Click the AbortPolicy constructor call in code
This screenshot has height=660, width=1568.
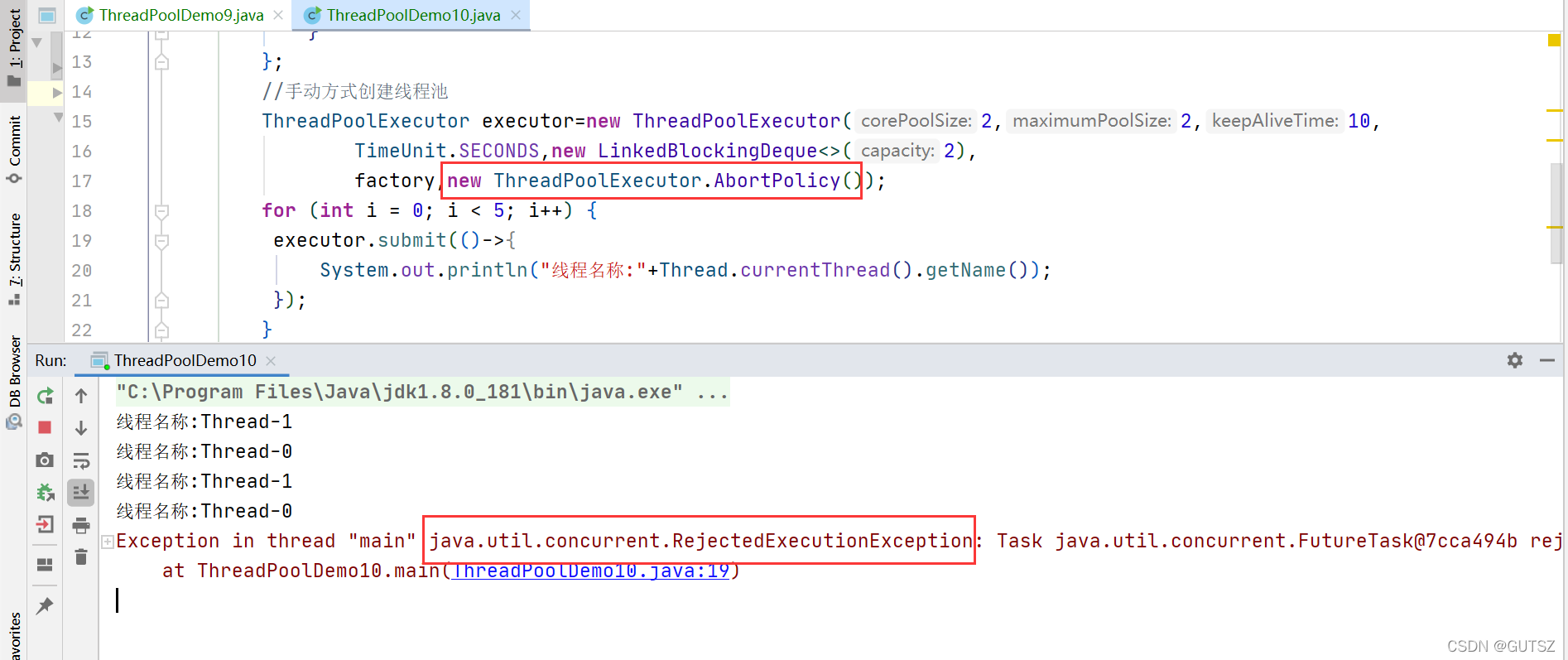[x=655, y=181]
